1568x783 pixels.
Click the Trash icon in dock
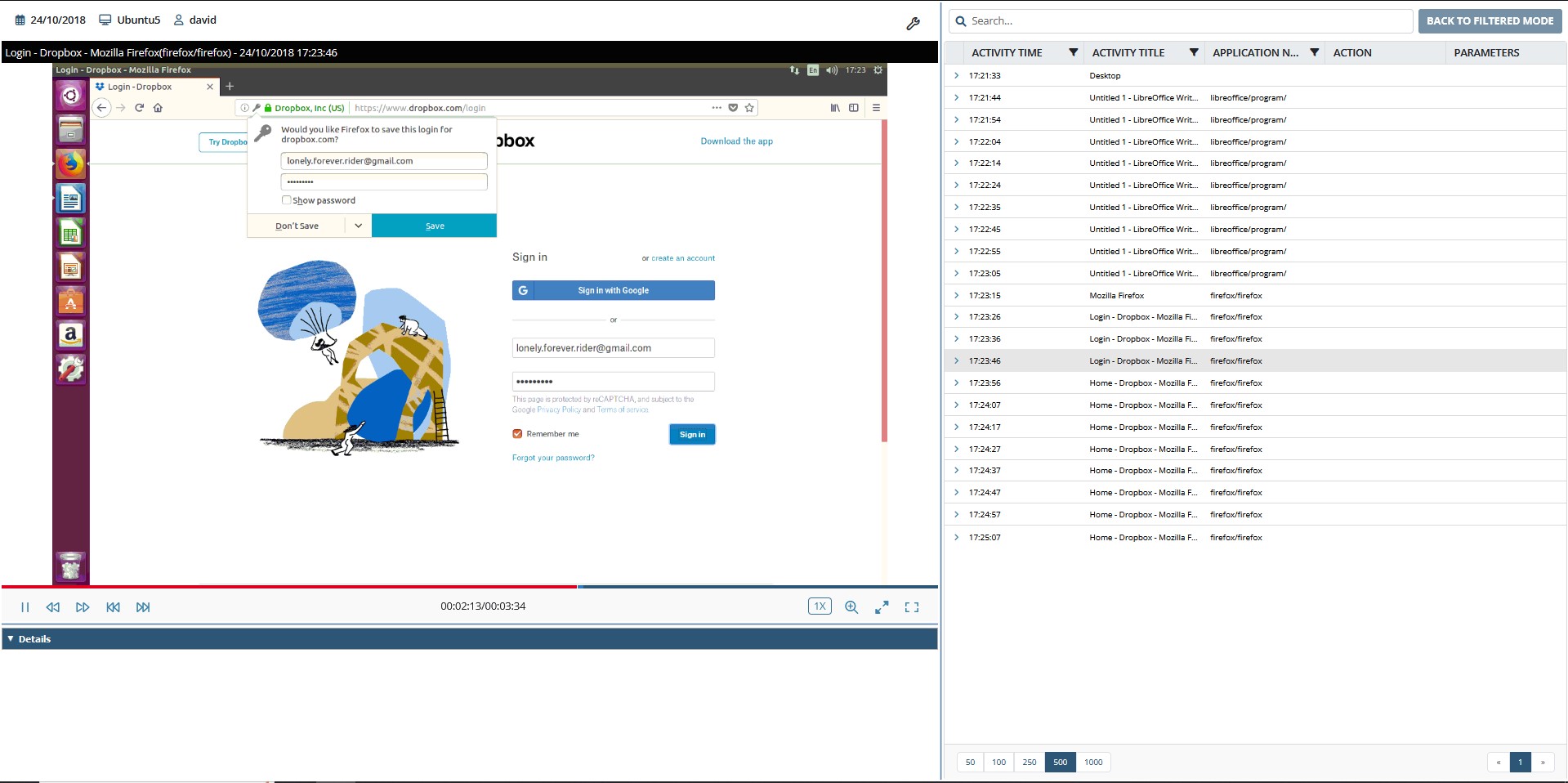(x=71, y=566)
